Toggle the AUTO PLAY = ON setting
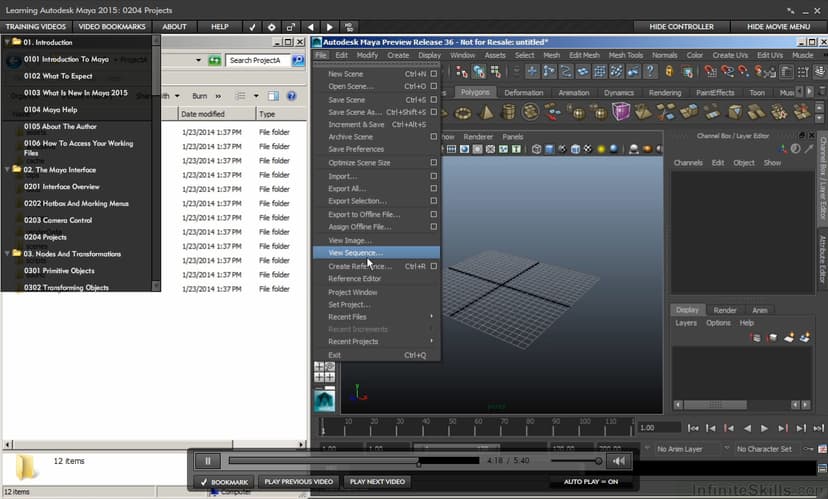Screen dimensions: 828x499 coord(590,482)
